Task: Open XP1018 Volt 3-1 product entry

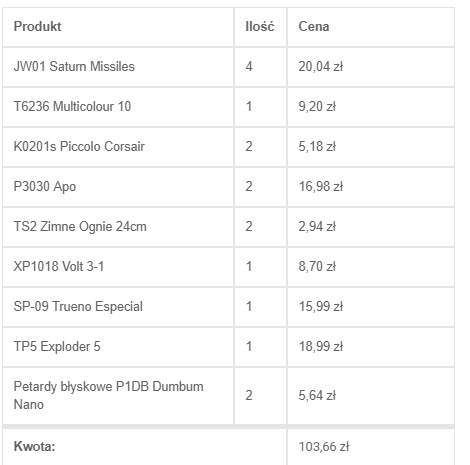Action: [59, 267]
